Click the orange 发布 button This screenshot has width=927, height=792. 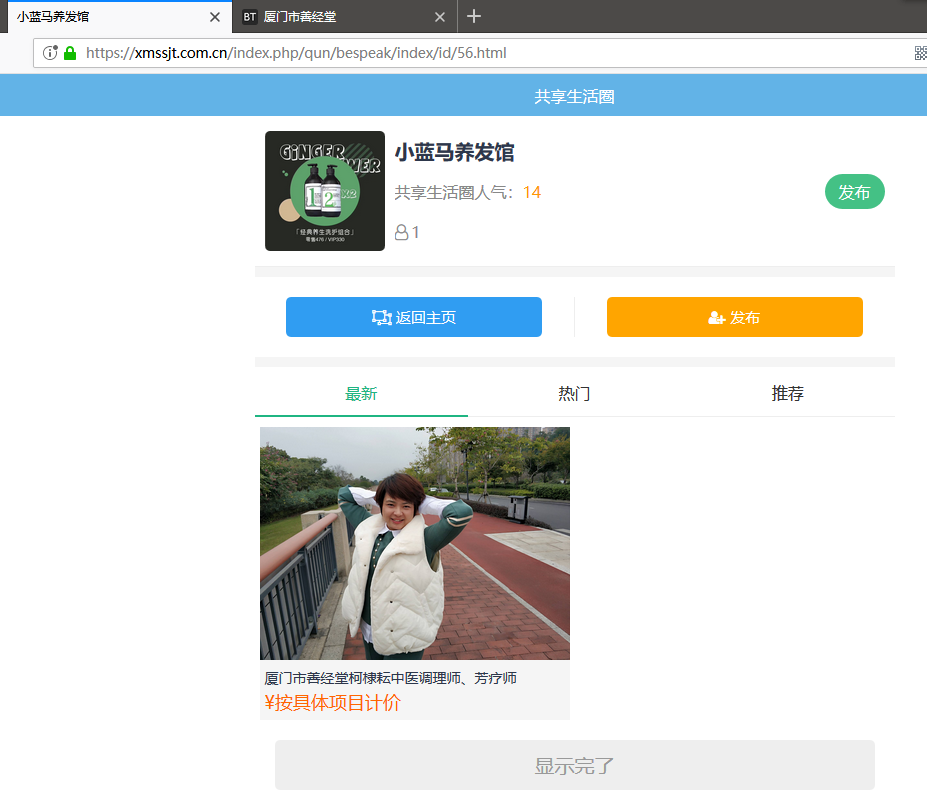(x=734, y=317)
